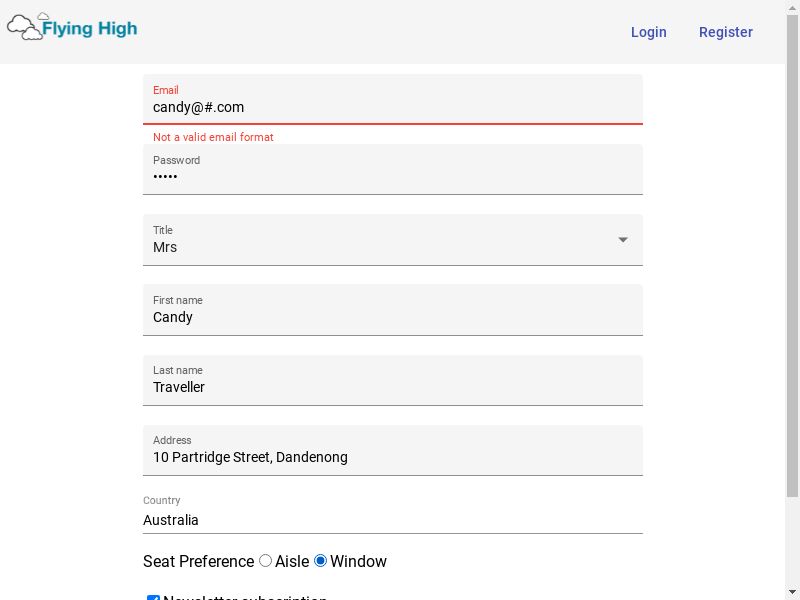Click the Email field containing candy@#.com
The width and height of the screenshot is (800, 600).
392,107
